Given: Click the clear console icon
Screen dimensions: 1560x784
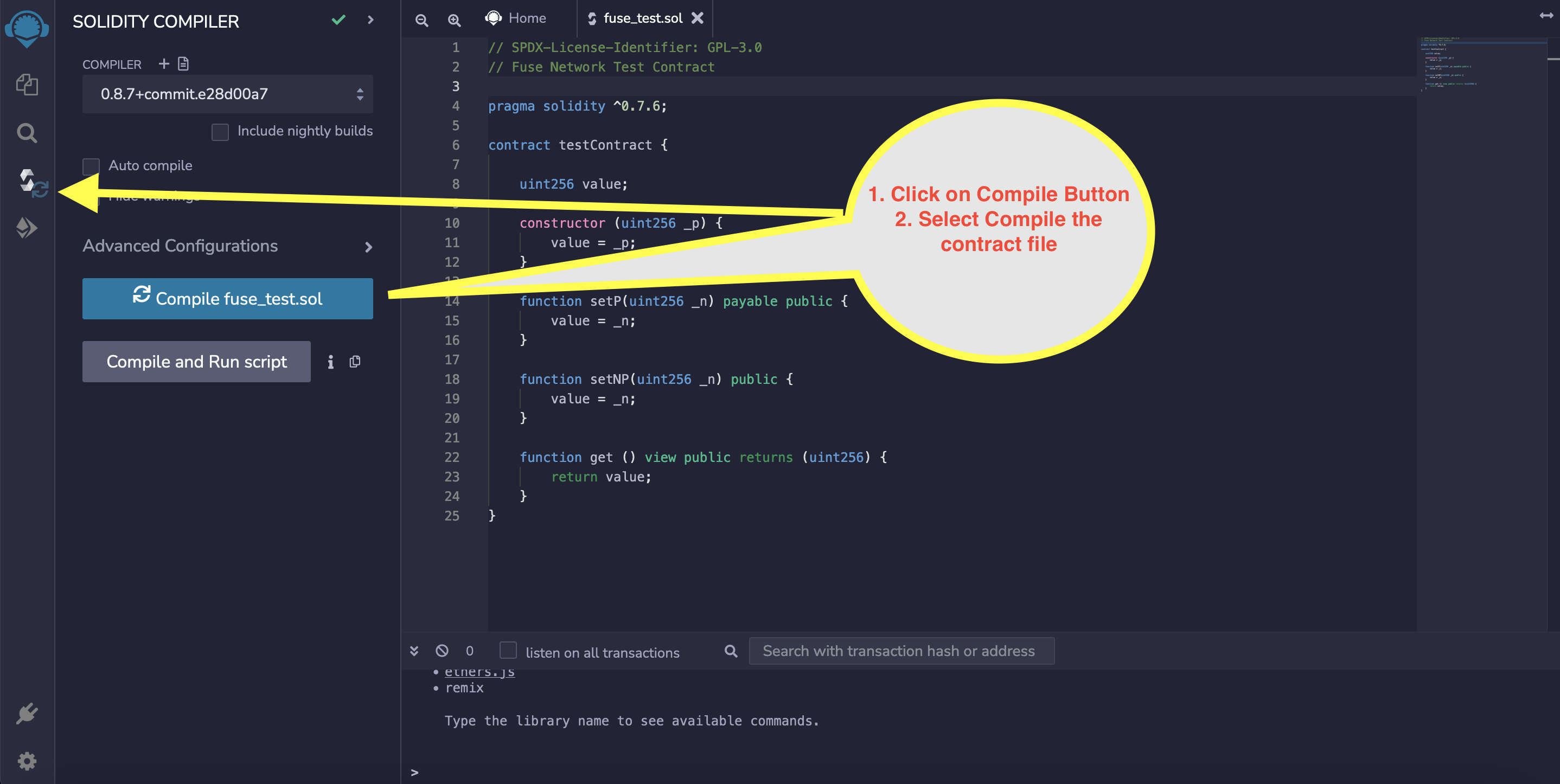Looking at the screenshot, I should coord(442,651).
